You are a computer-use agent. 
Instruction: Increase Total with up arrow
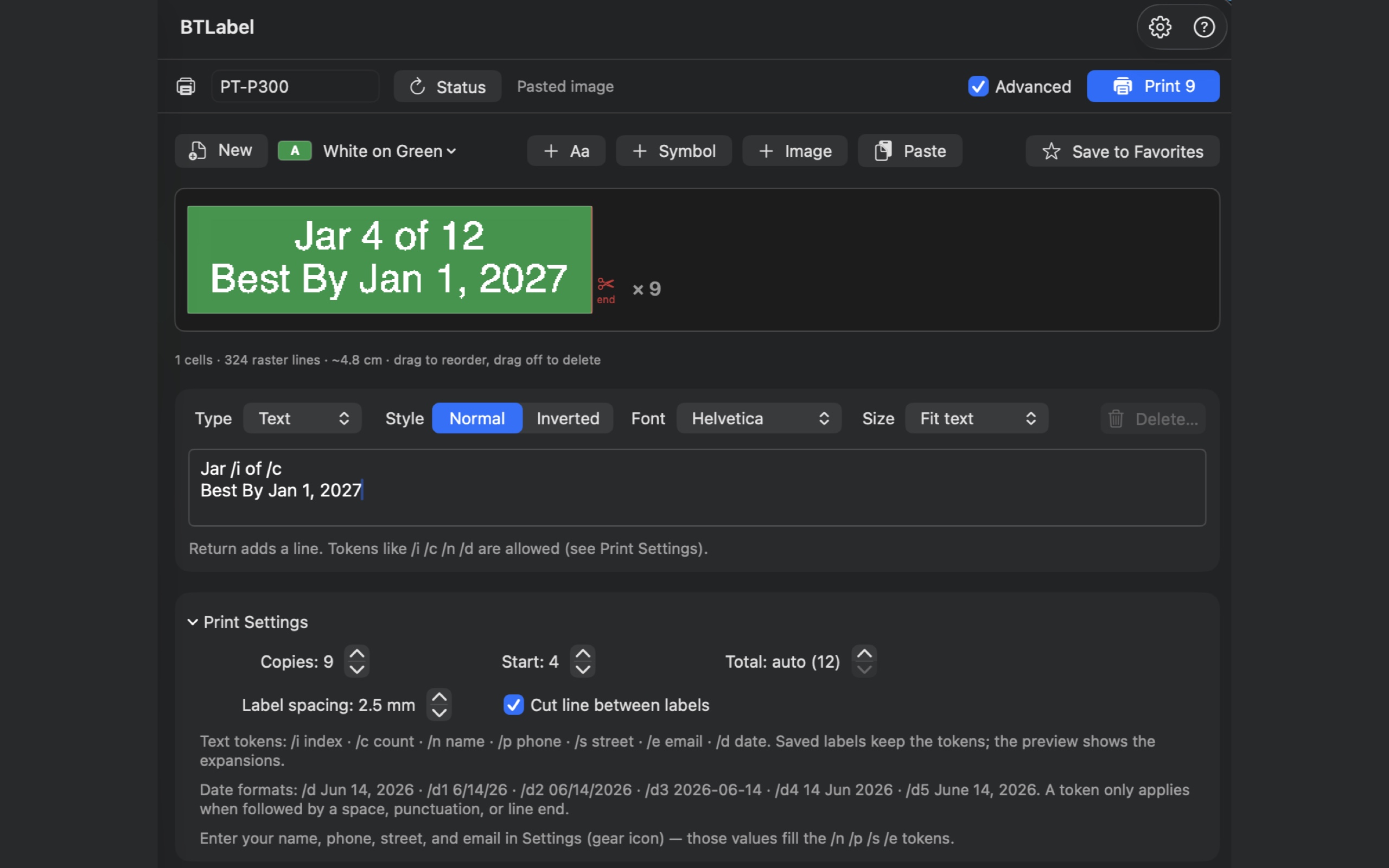pos(864,653)
